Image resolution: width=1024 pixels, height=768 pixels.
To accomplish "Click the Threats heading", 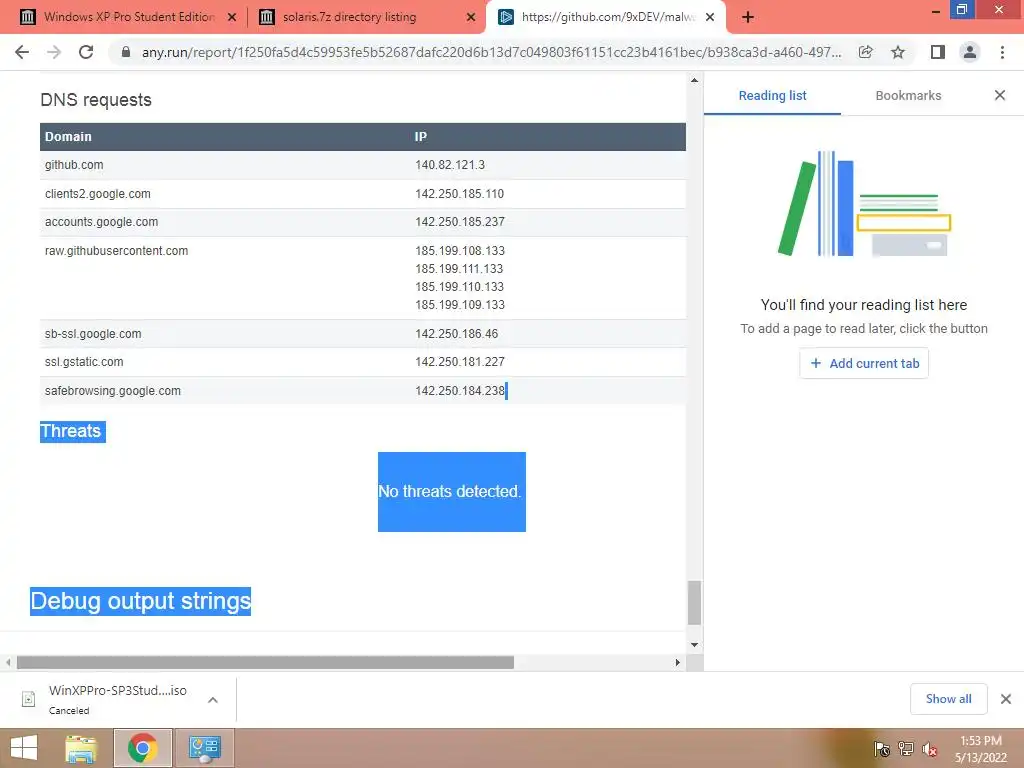I will coord(72,431).
